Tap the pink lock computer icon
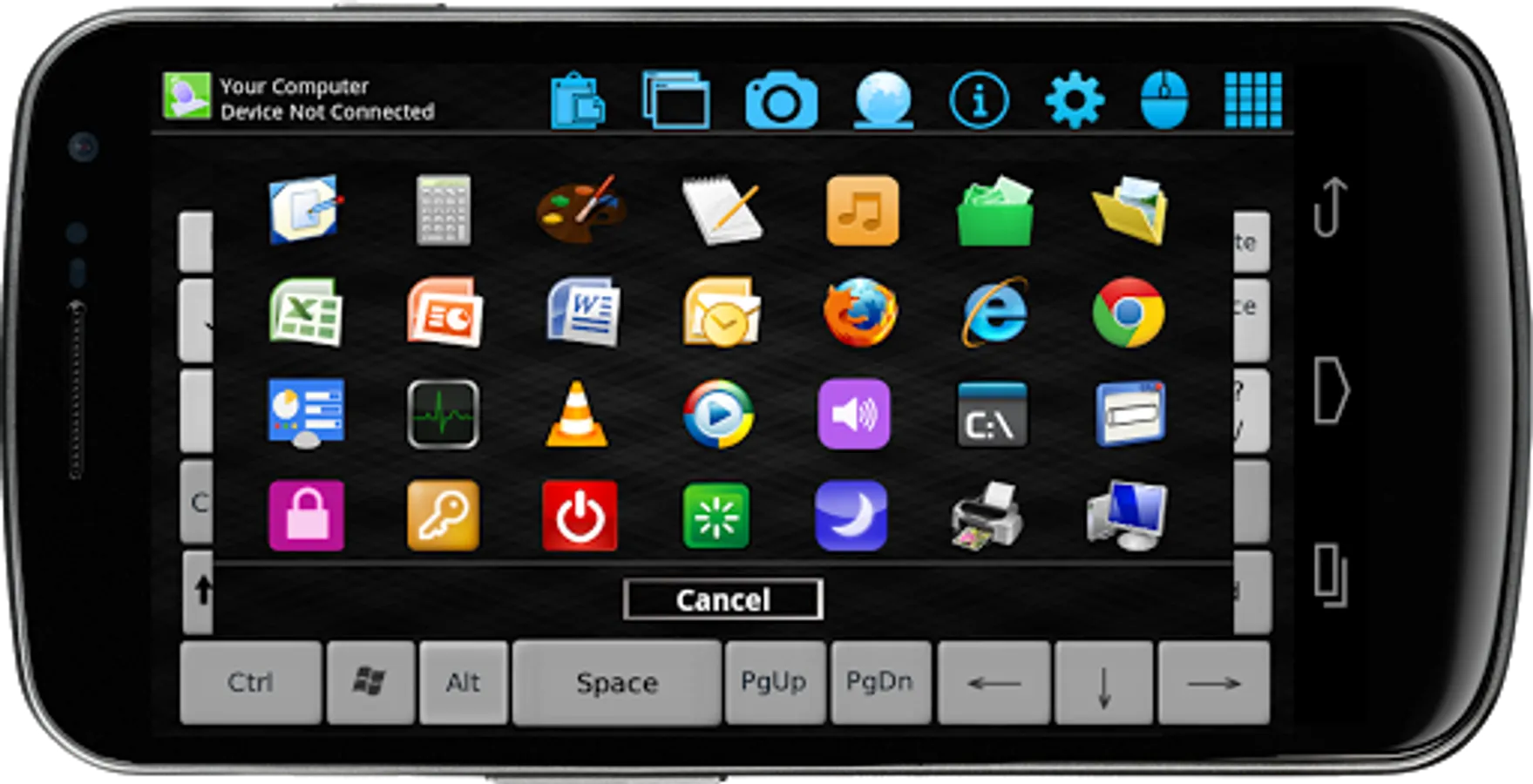The width and height of the screenshot is (1533, 784). click(x=306, y=516)
